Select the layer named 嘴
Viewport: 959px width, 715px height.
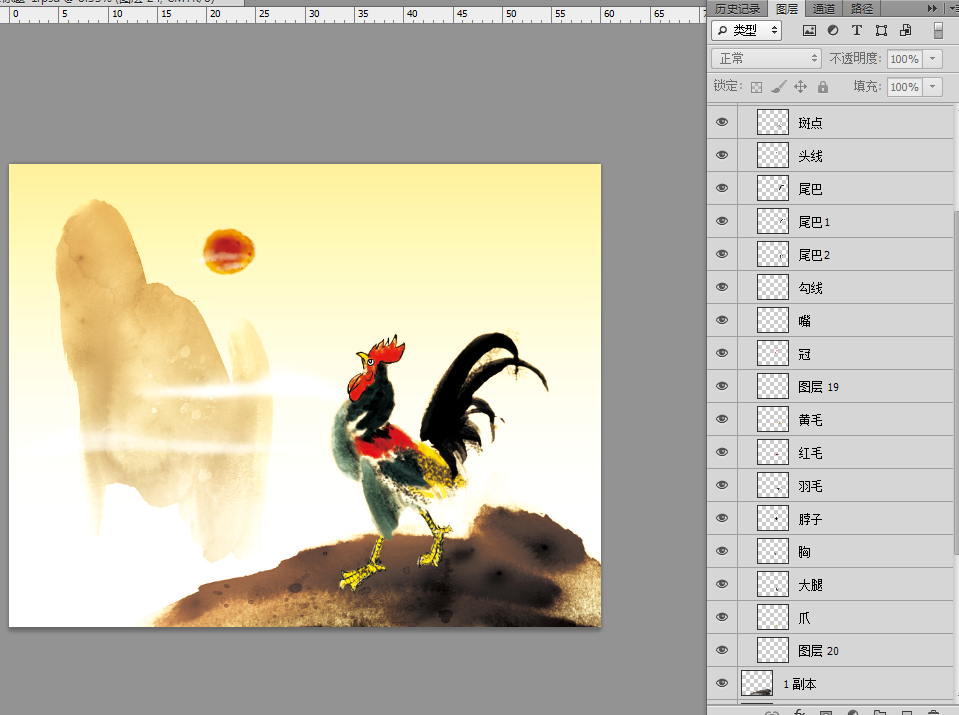click(804, 321)
